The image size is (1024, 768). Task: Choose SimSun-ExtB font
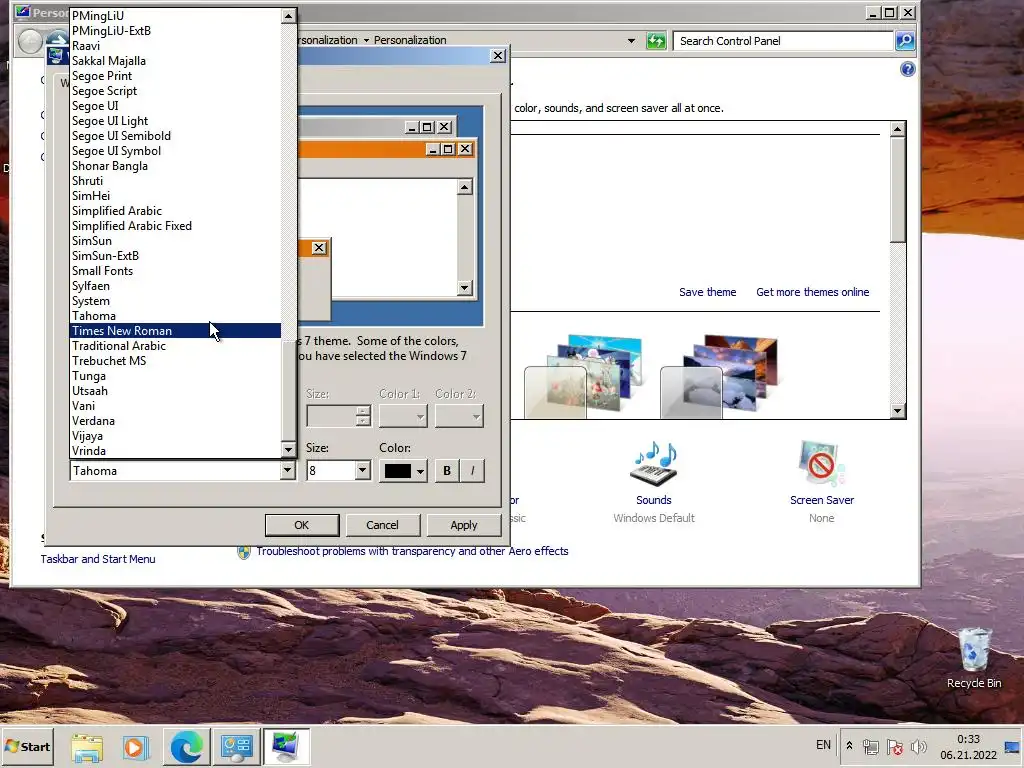click(175, 256)
